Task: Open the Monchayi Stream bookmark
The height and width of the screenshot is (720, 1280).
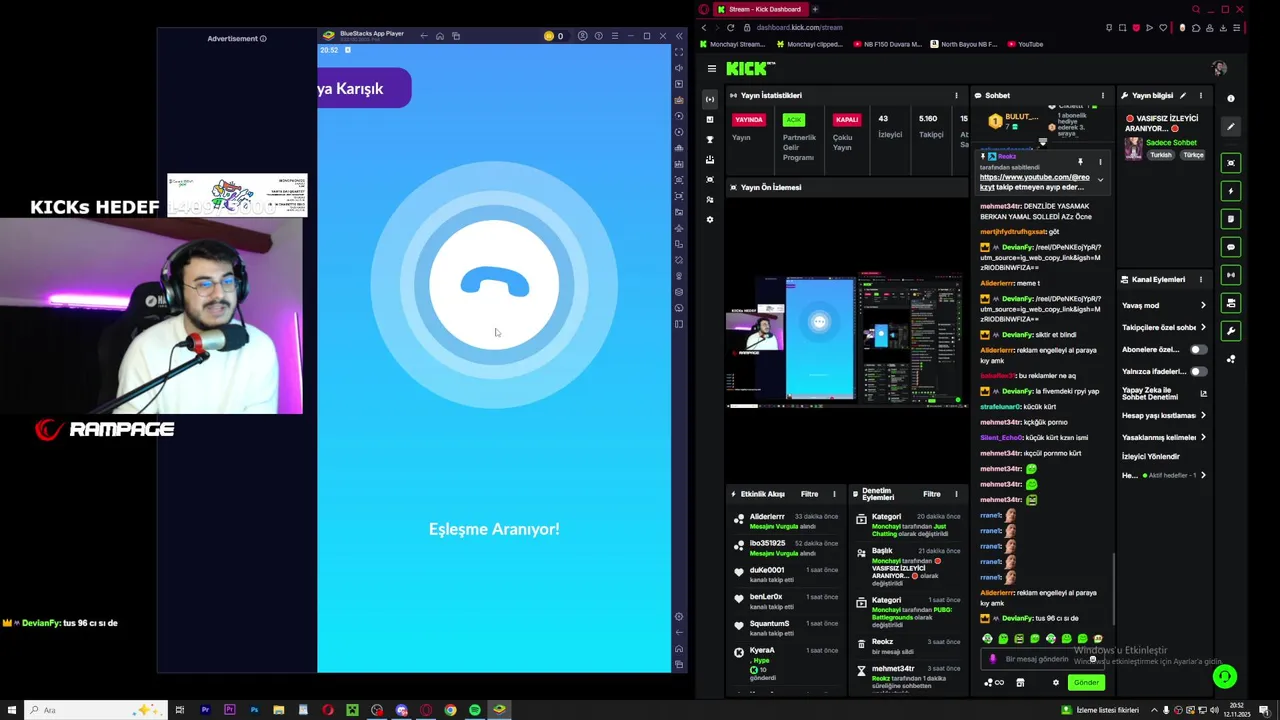Action: point(732,44)
